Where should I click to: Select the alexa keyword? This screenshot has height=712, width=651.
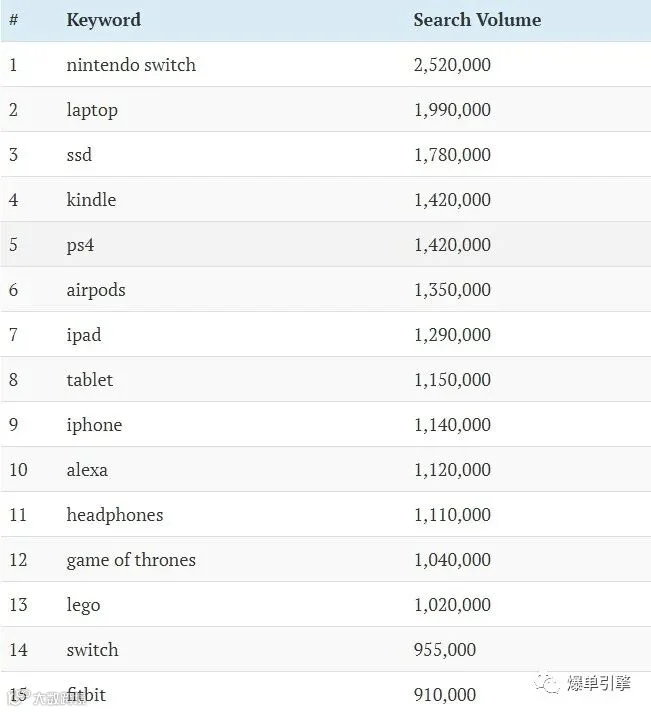[87, 470]
